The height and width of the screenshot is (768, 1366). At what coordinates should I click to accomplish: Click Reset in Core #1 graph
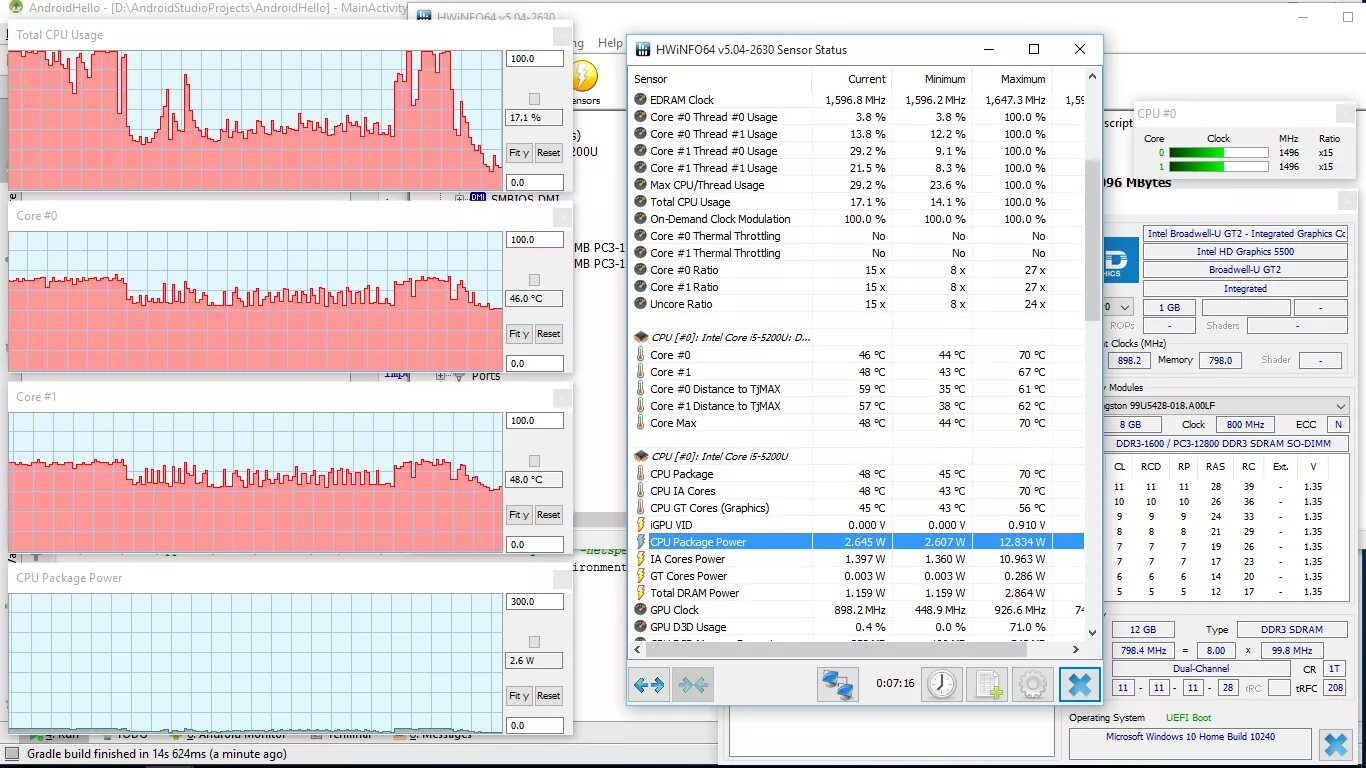click(548, 515)
